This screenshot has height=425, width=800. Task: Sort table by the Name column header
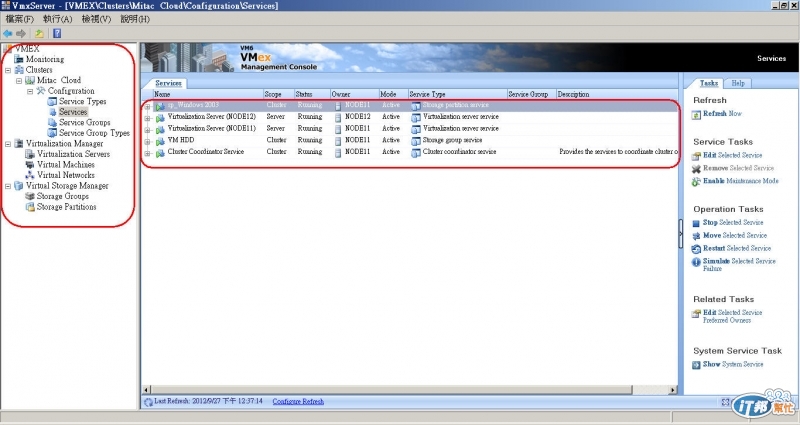(208, 94)
